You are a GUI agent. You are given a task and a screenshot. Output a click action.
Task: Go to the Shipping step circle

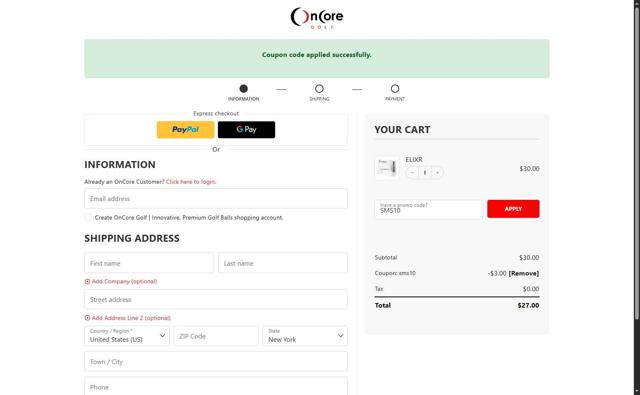319,89
